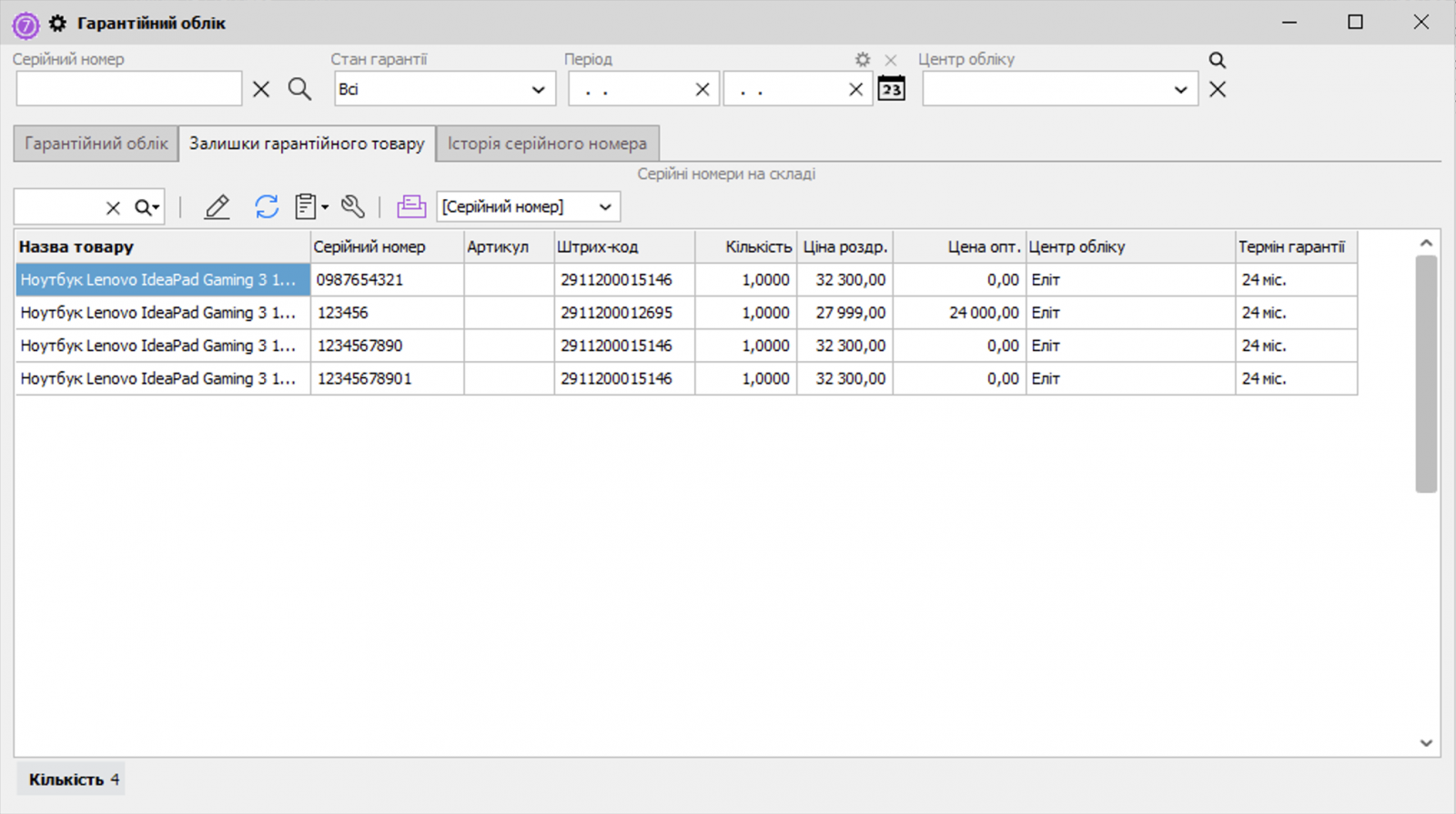Click the pencil edit icon in toolbar

[217, 207]
